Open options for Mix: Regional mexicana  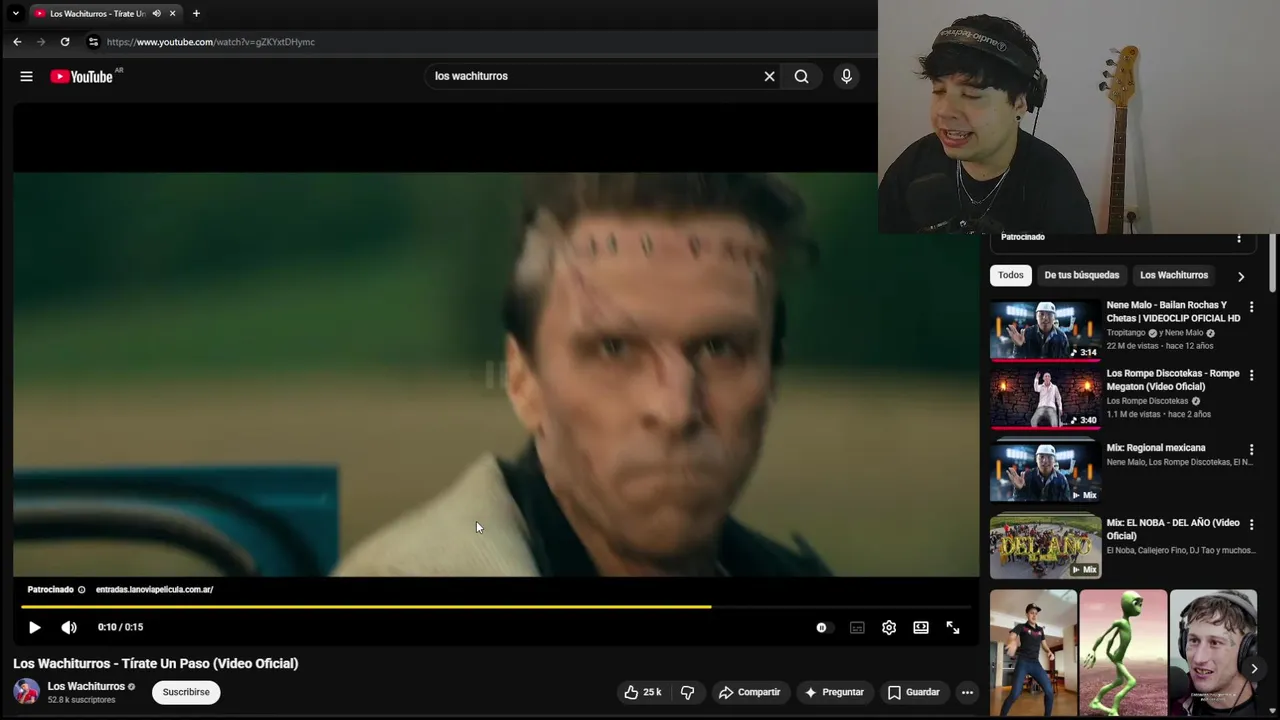pyautogui.click(x=1251, y=450)
